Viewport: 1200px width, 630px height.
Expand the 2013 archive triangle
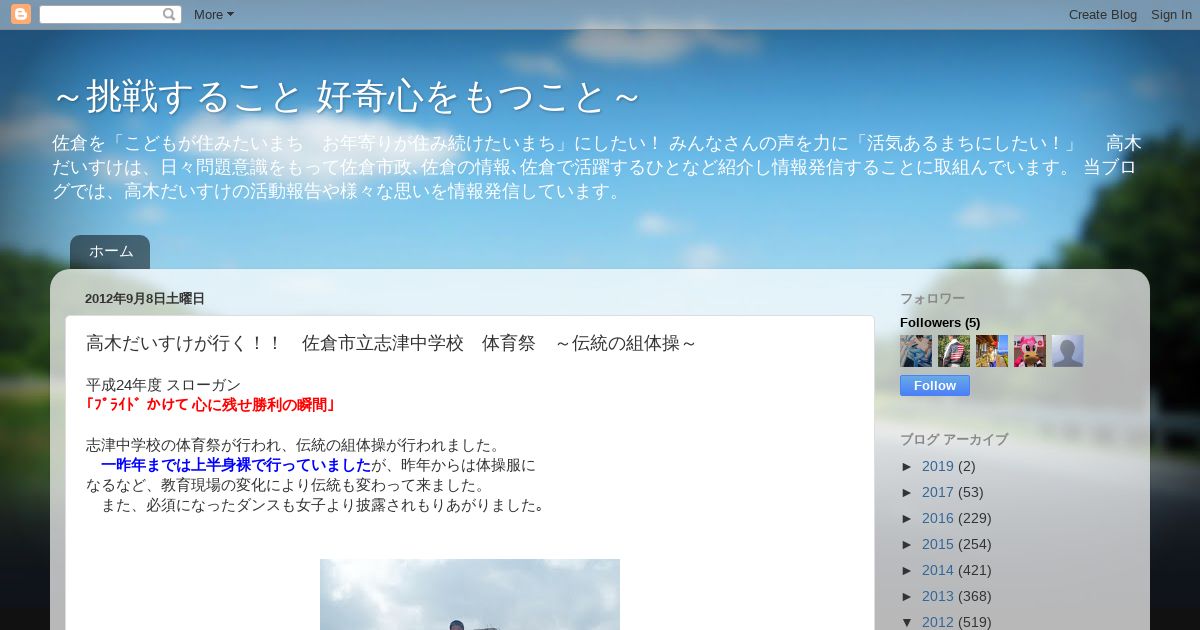(x=908, y=596)
